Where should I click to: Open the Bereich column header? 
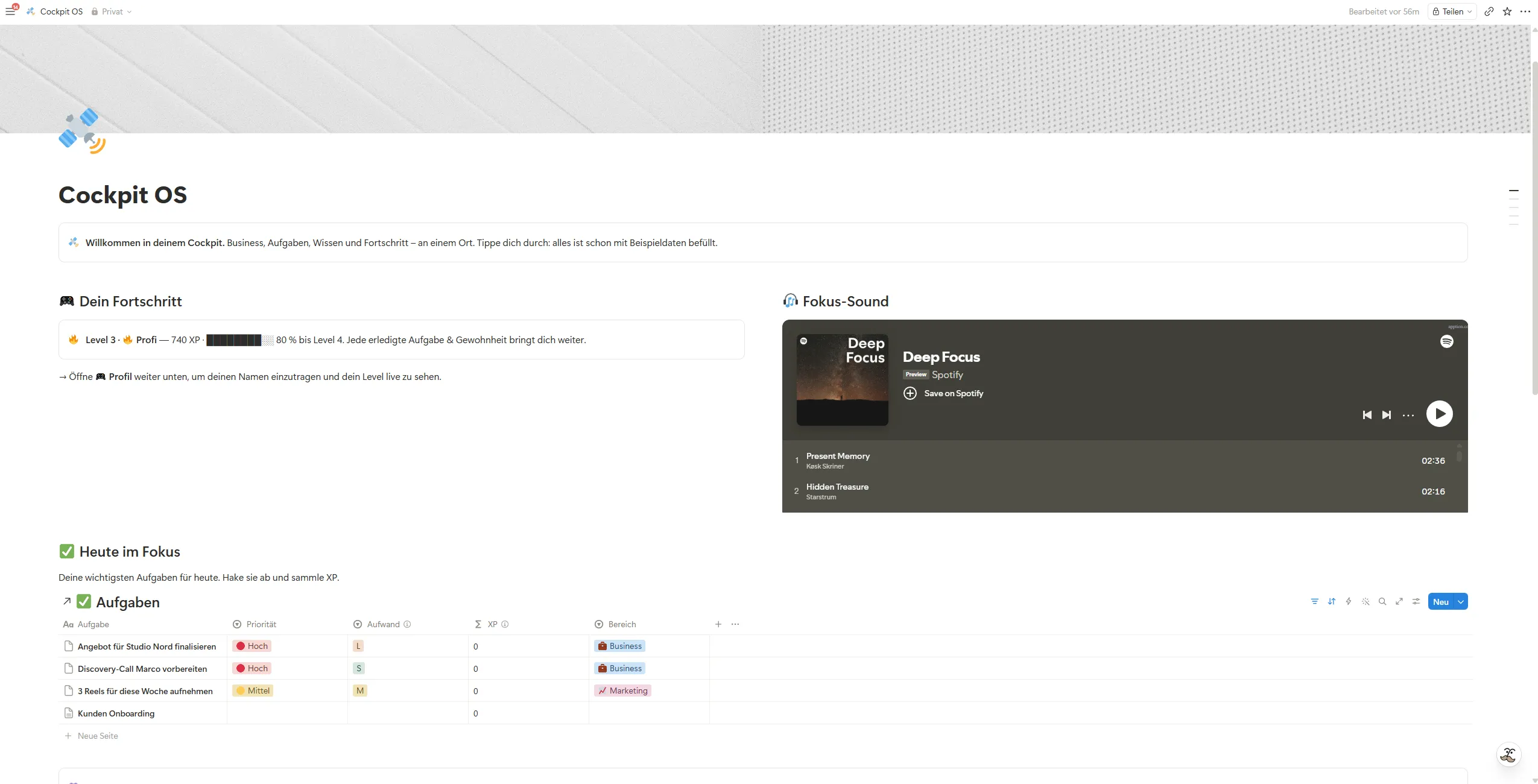click(650, 624)
